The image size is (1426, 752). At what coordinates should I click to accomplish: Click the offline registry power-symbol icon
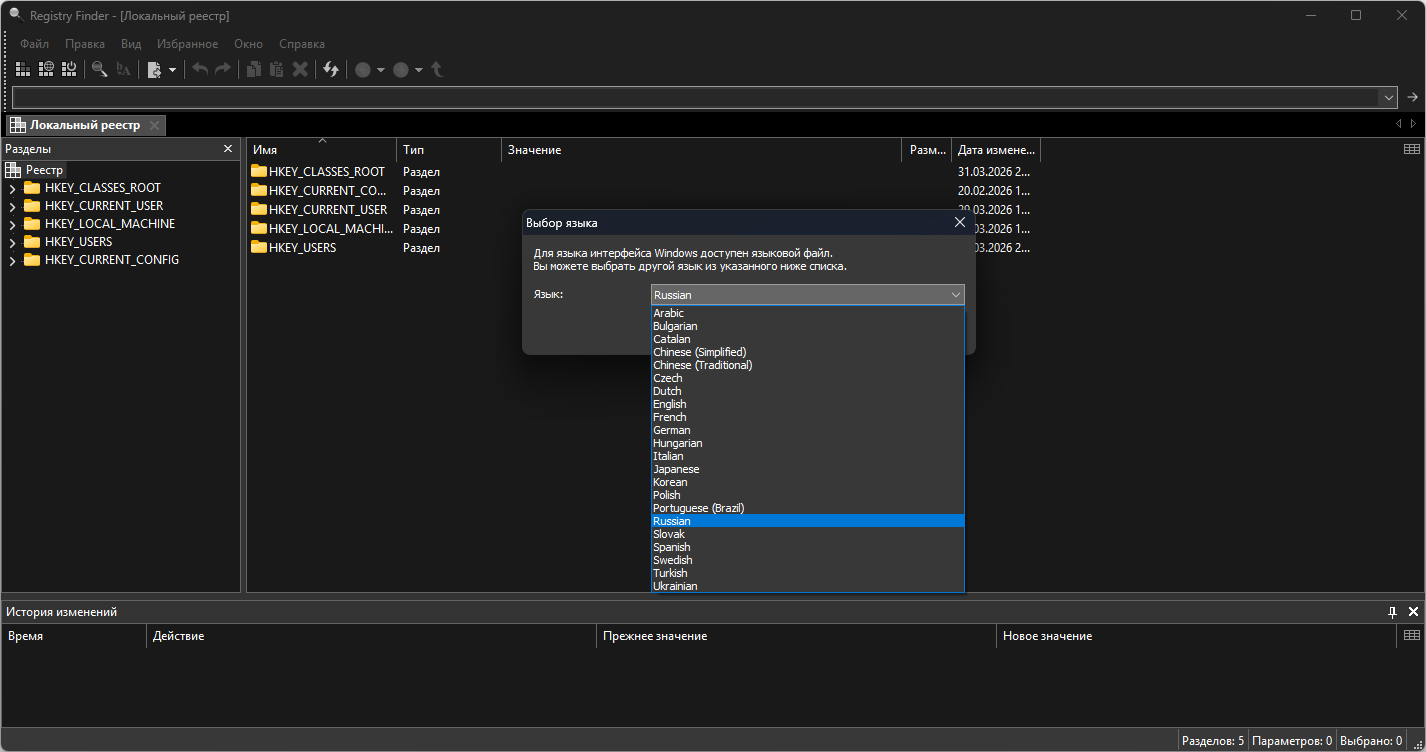click(69, 69)
